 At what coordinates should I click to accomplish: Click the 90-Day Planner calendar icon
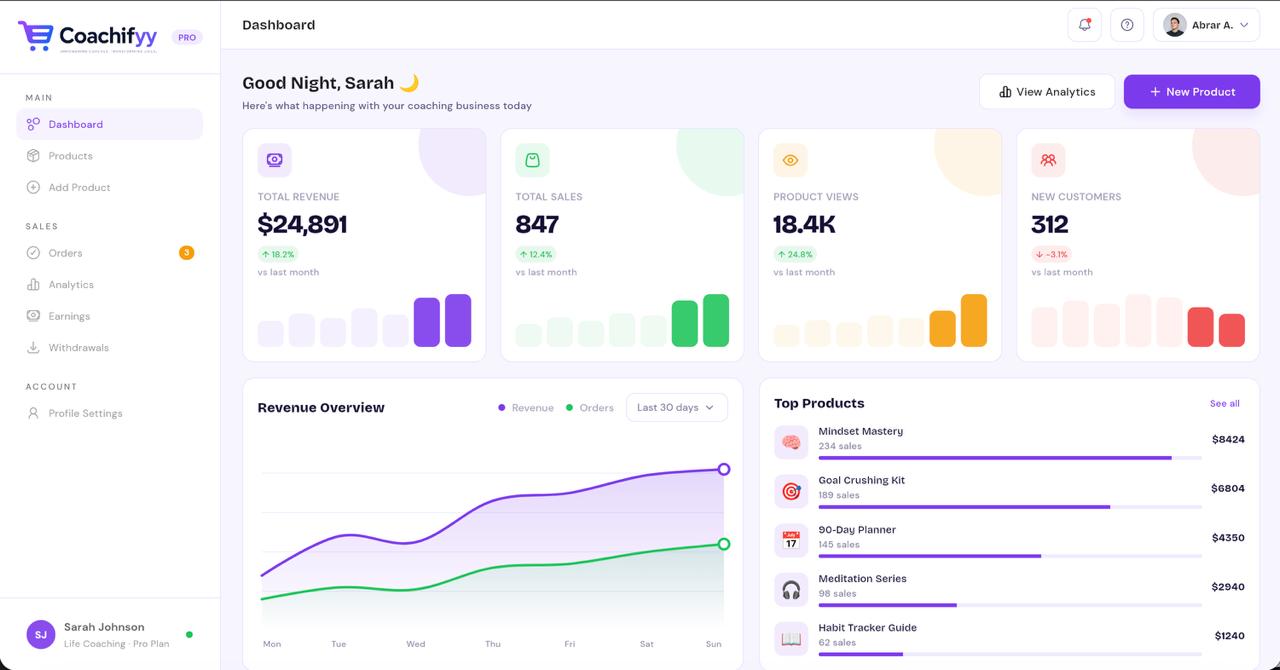coord(791,540)
